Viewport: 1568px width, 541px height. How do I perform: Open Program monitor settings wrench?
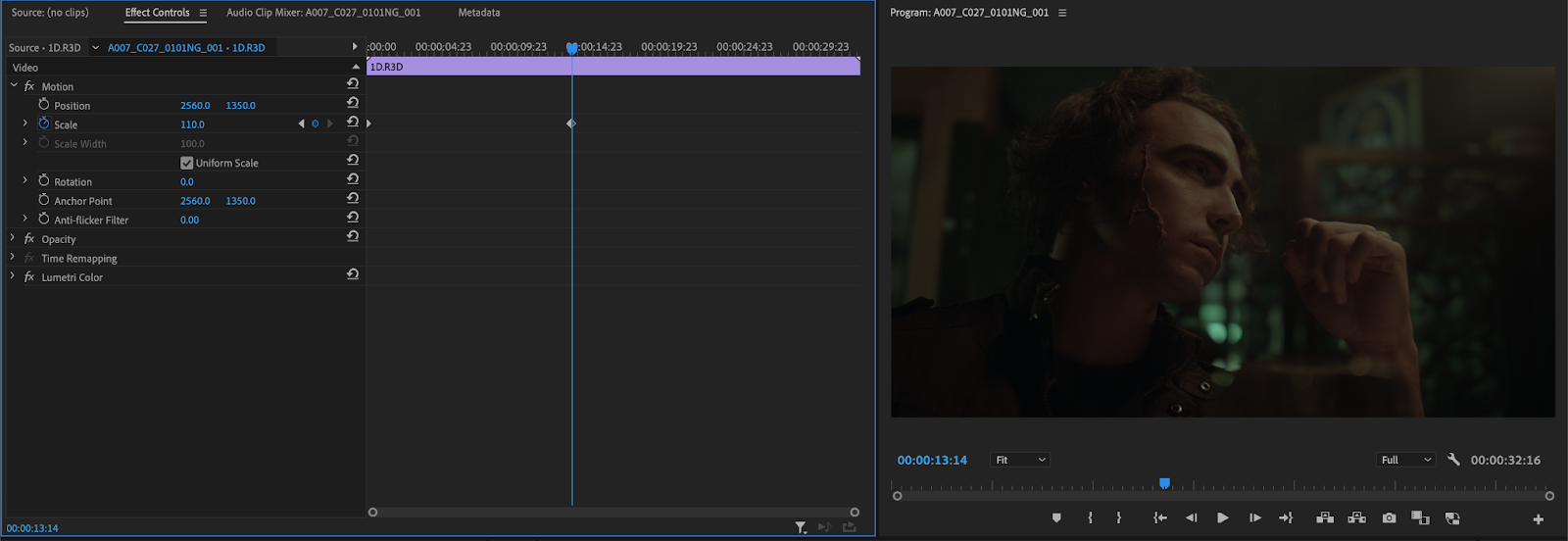pyautogui.click(x=1453, y=460)
